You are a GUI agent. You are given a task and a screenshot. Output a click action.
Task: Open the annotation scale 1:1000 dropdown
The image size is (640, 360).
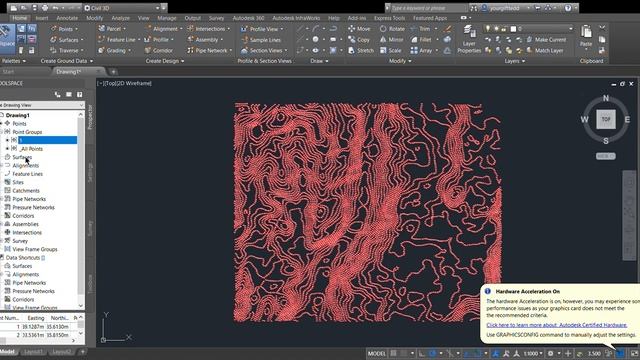pos(533,353)
